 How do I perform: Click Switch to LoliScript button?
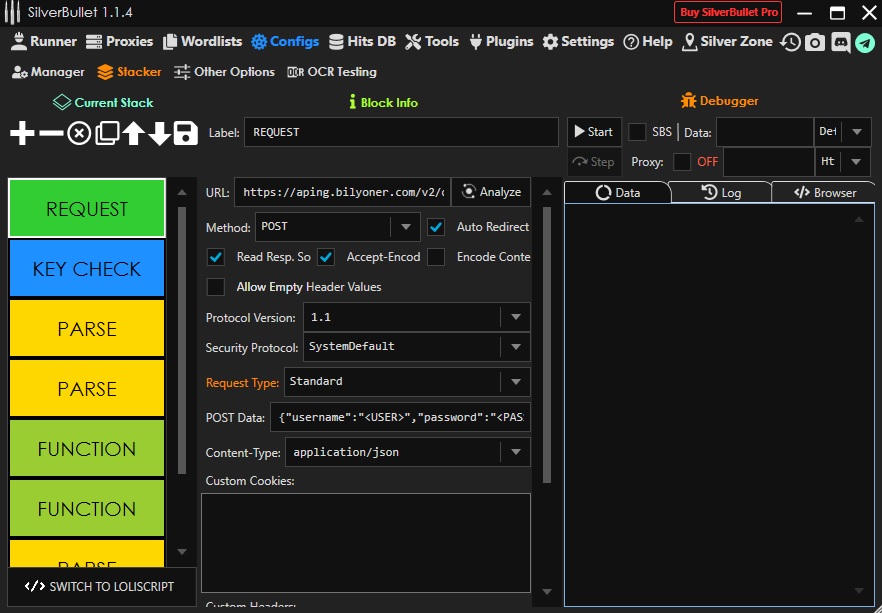(x=100, y=587)
